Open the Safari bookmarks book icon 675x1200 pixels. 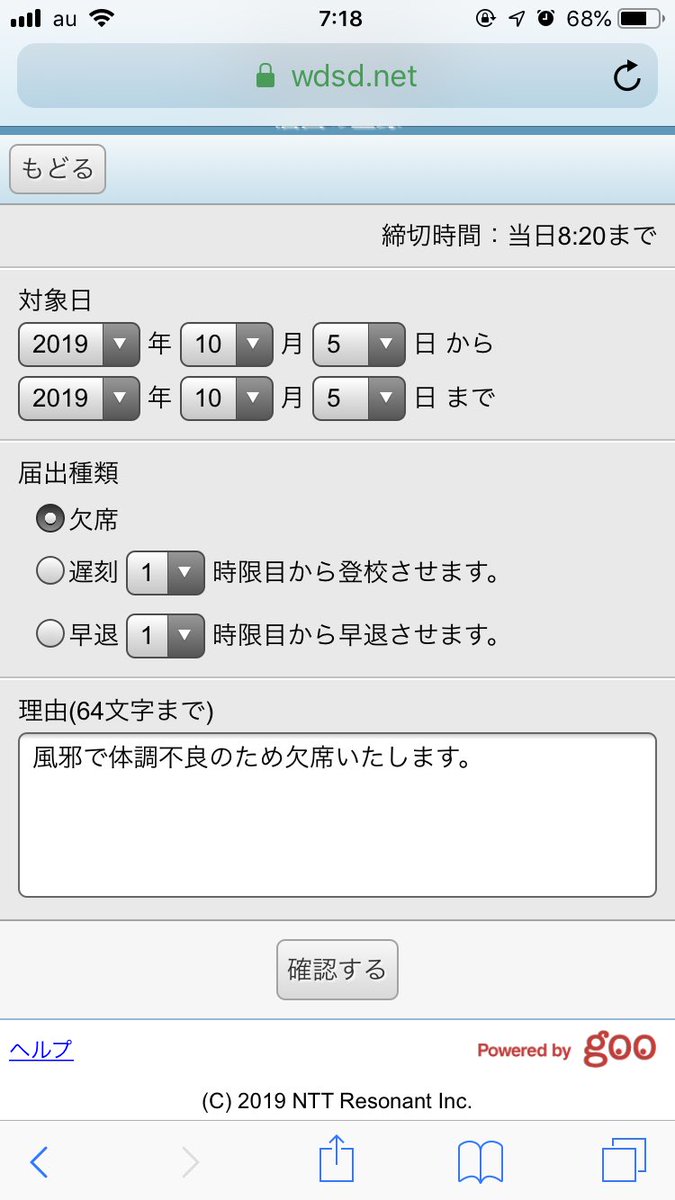[x=480, y=1163]
